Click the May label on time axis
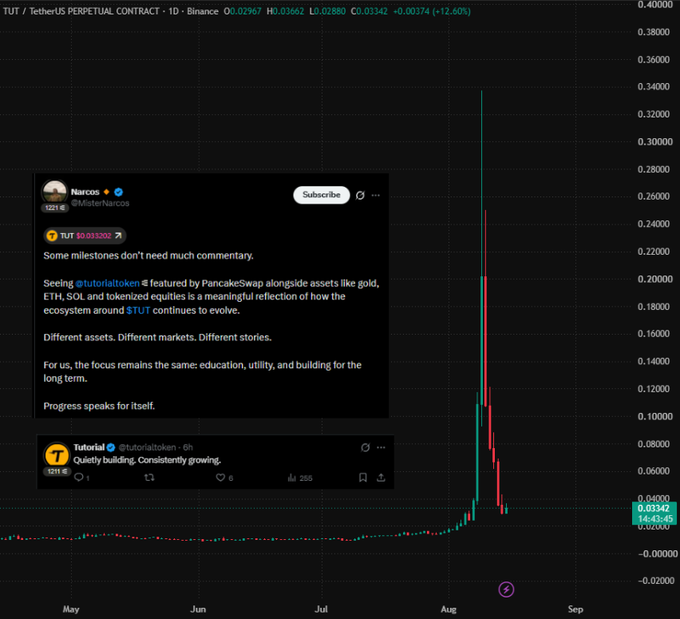This screenshot has height=619, width=680. [71, 609]
